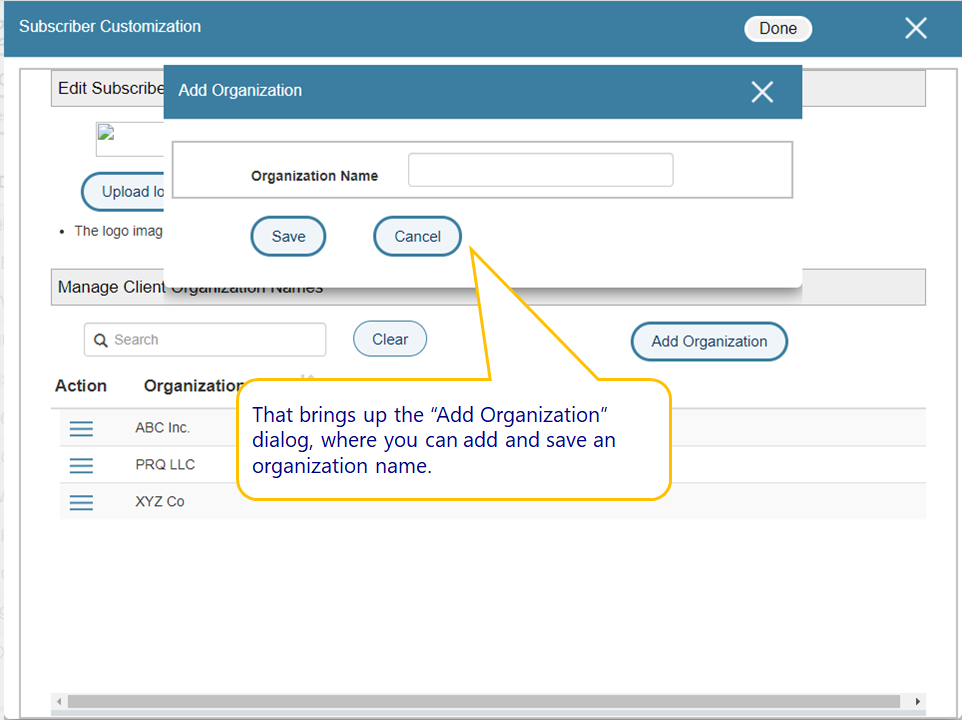Viewport: 962px width, 720px height.
Task: Focus the Organization Name text field
Action: [540, 170]
